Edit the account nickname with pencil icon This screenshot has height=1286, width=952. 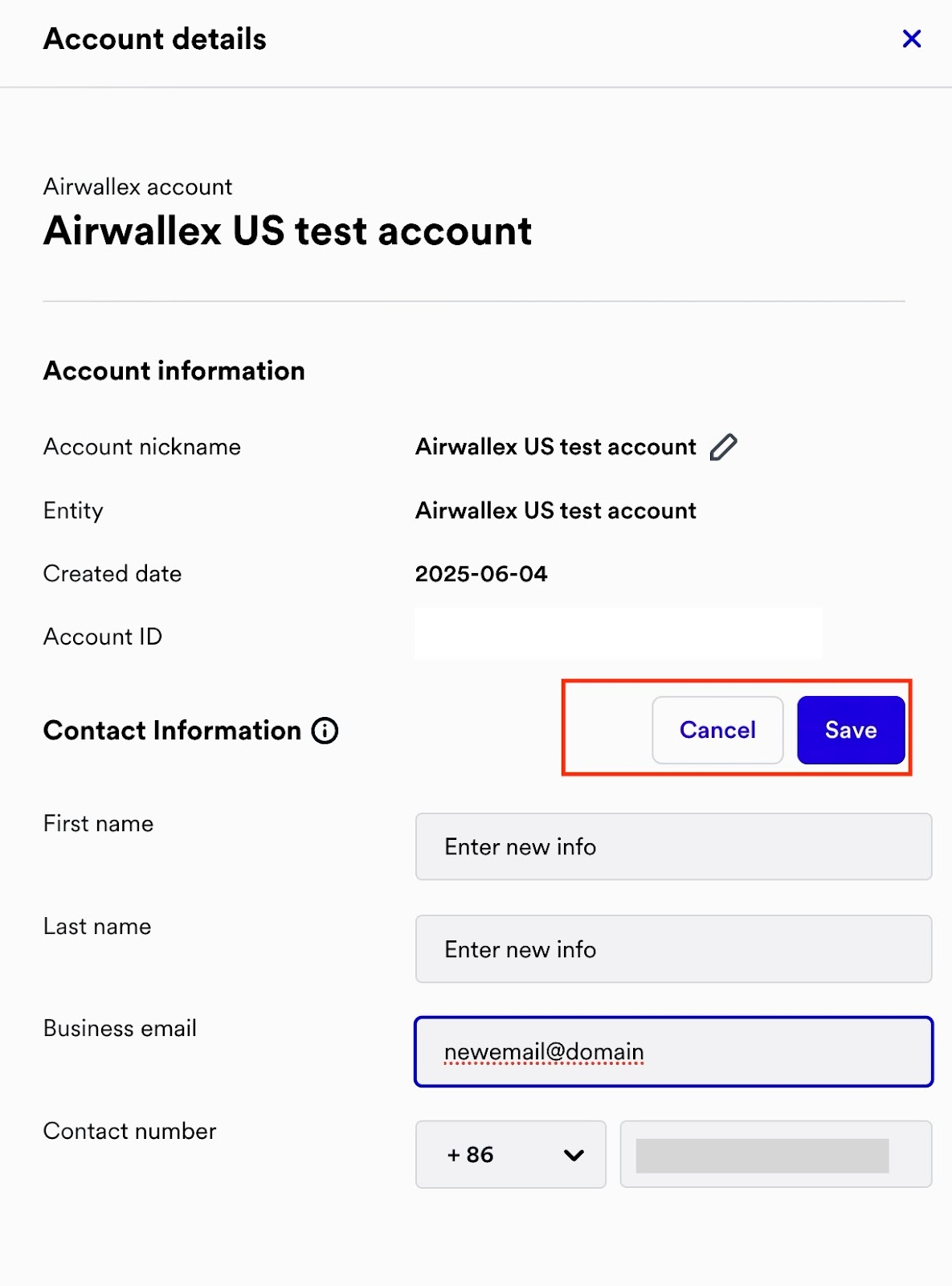(723, 447)
